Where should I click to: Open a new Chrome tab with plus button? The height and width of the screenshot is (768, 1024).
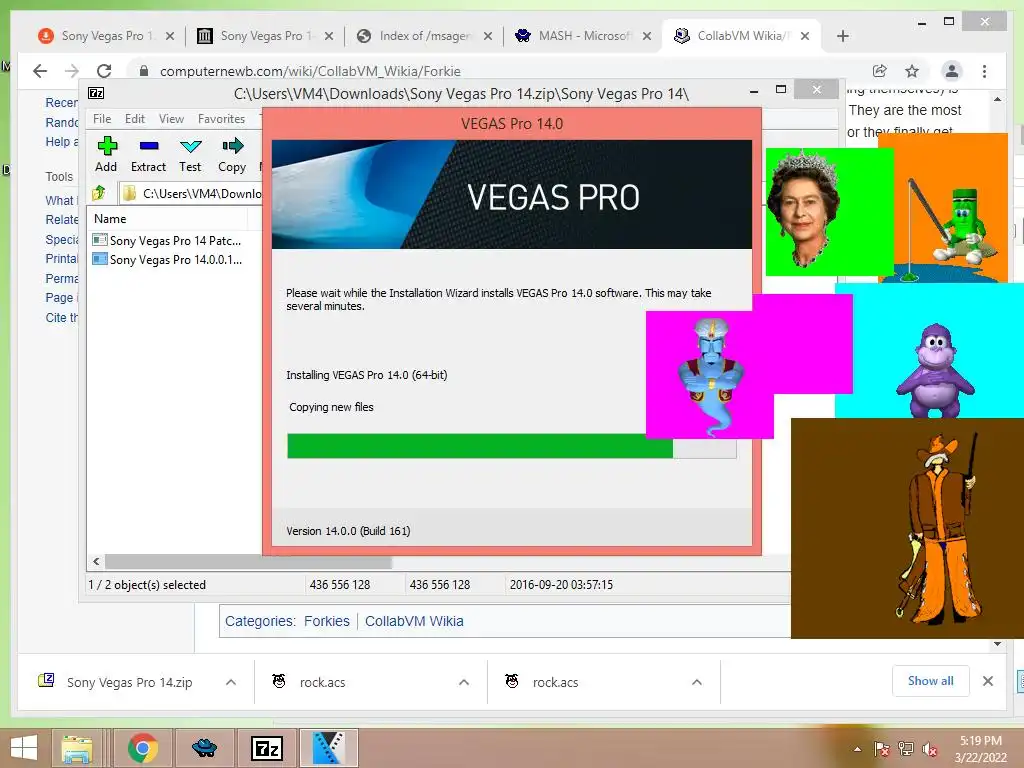click(x=842, y=36)
